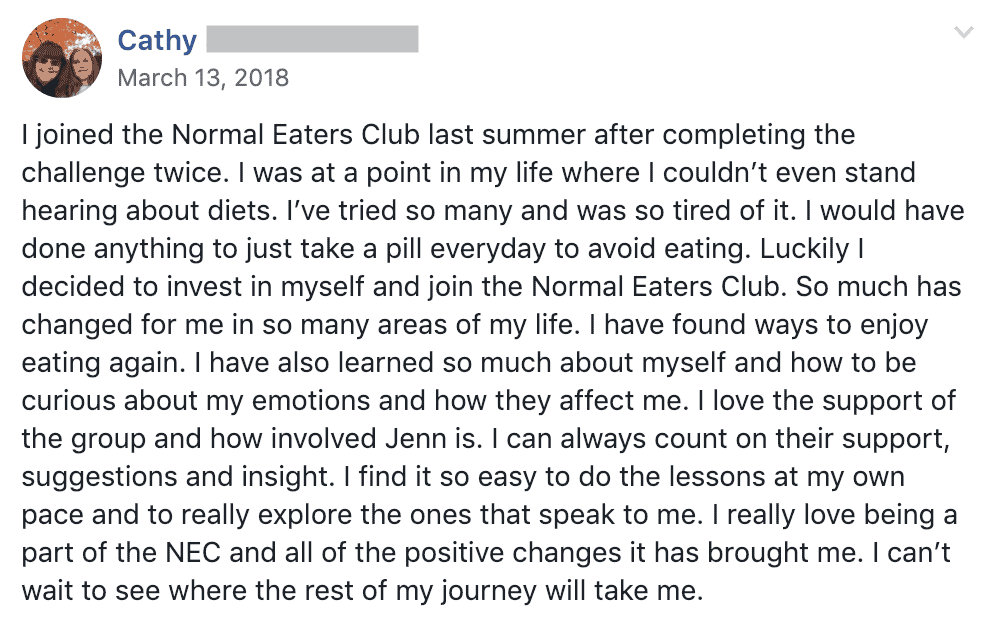994x630 pixels.
Task: Click Cathy's profile picture thumbnail
Action: pos(61,58)
